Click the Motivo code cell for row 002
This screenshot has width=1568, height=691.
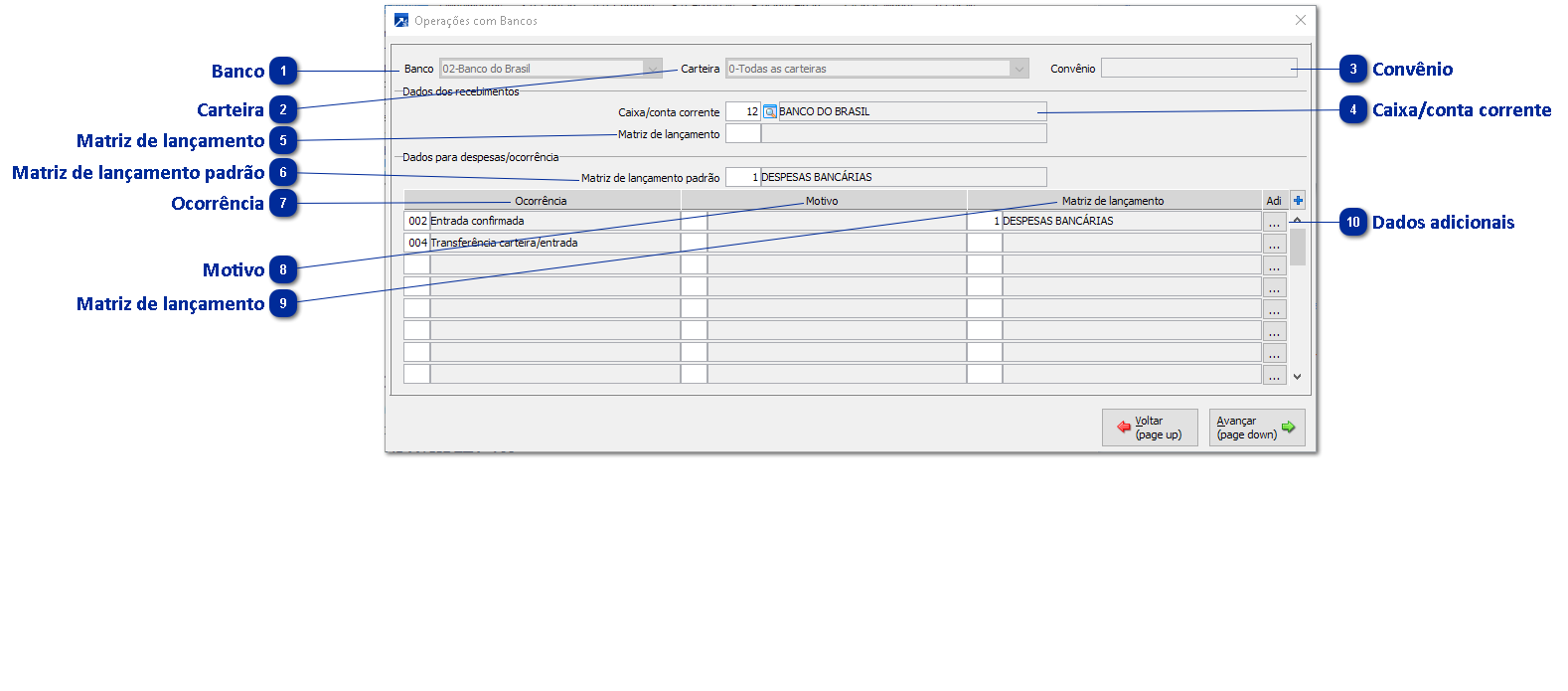pyautogui.click(x=694, y=221)
